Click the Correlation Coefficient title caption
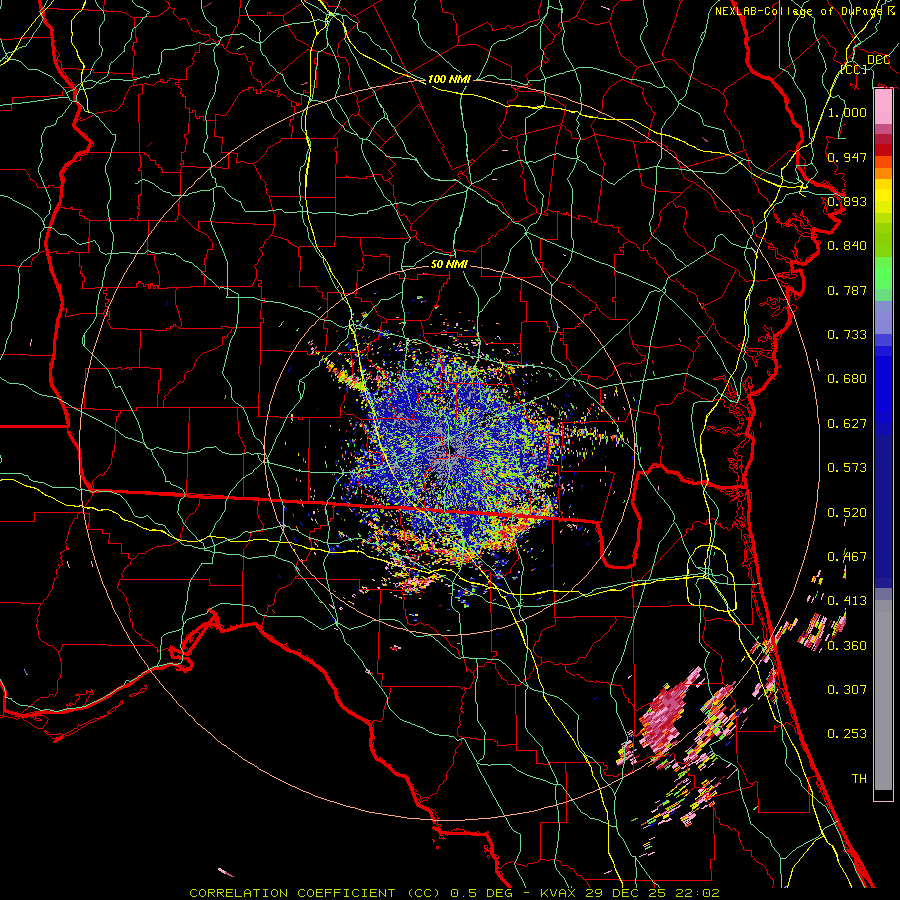The image size is (900, 900). click(454, 893)
